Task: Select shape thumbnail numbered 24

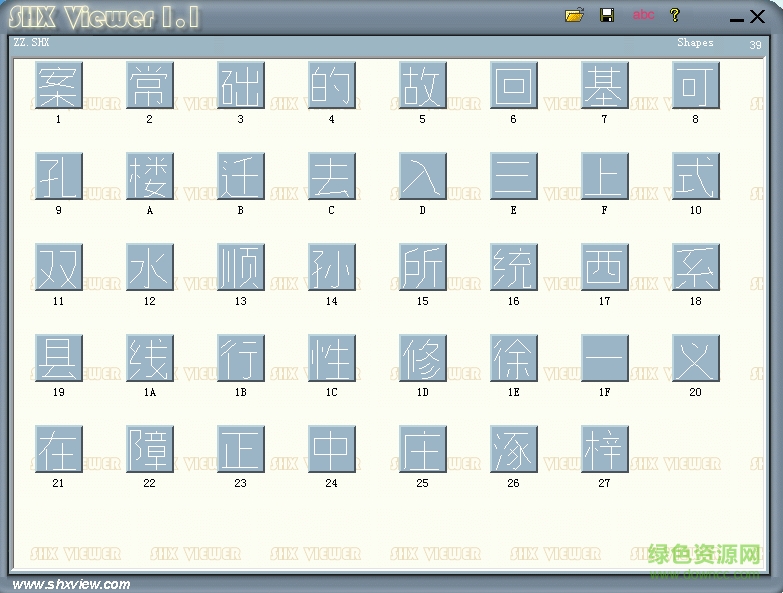Action: [x=331, y=450]
